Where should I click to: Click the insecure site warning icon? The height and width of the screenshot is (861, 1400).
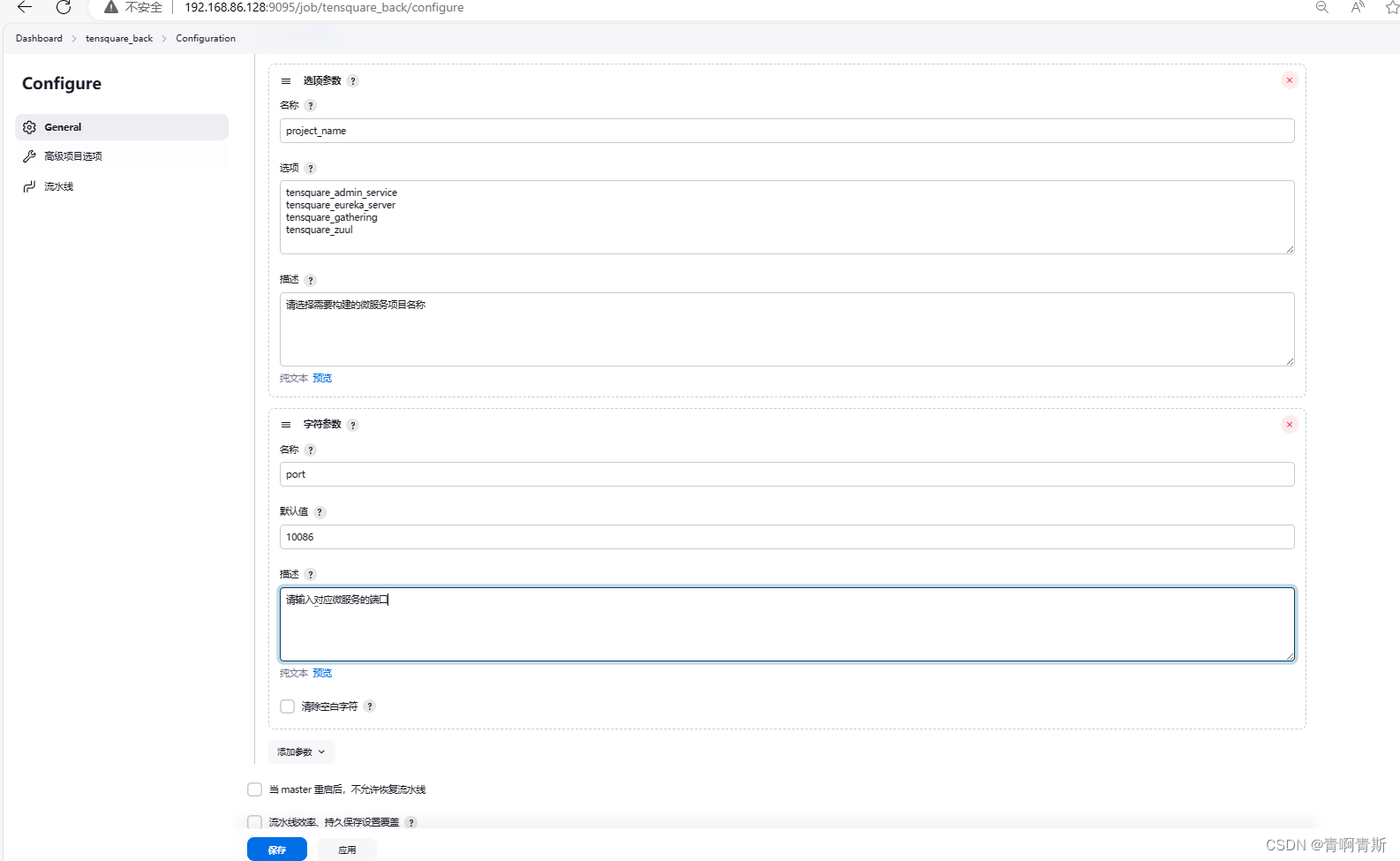click(x=111, y=7)
